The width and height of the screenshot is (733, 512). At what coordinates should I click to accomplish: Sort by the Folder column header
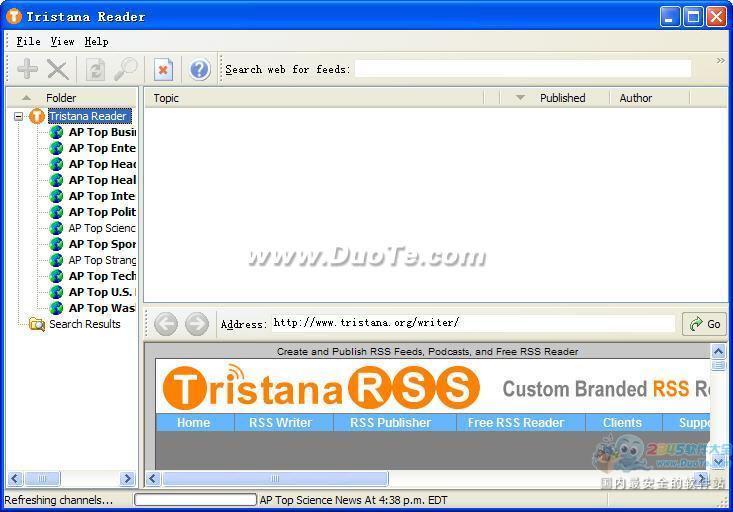61,98
